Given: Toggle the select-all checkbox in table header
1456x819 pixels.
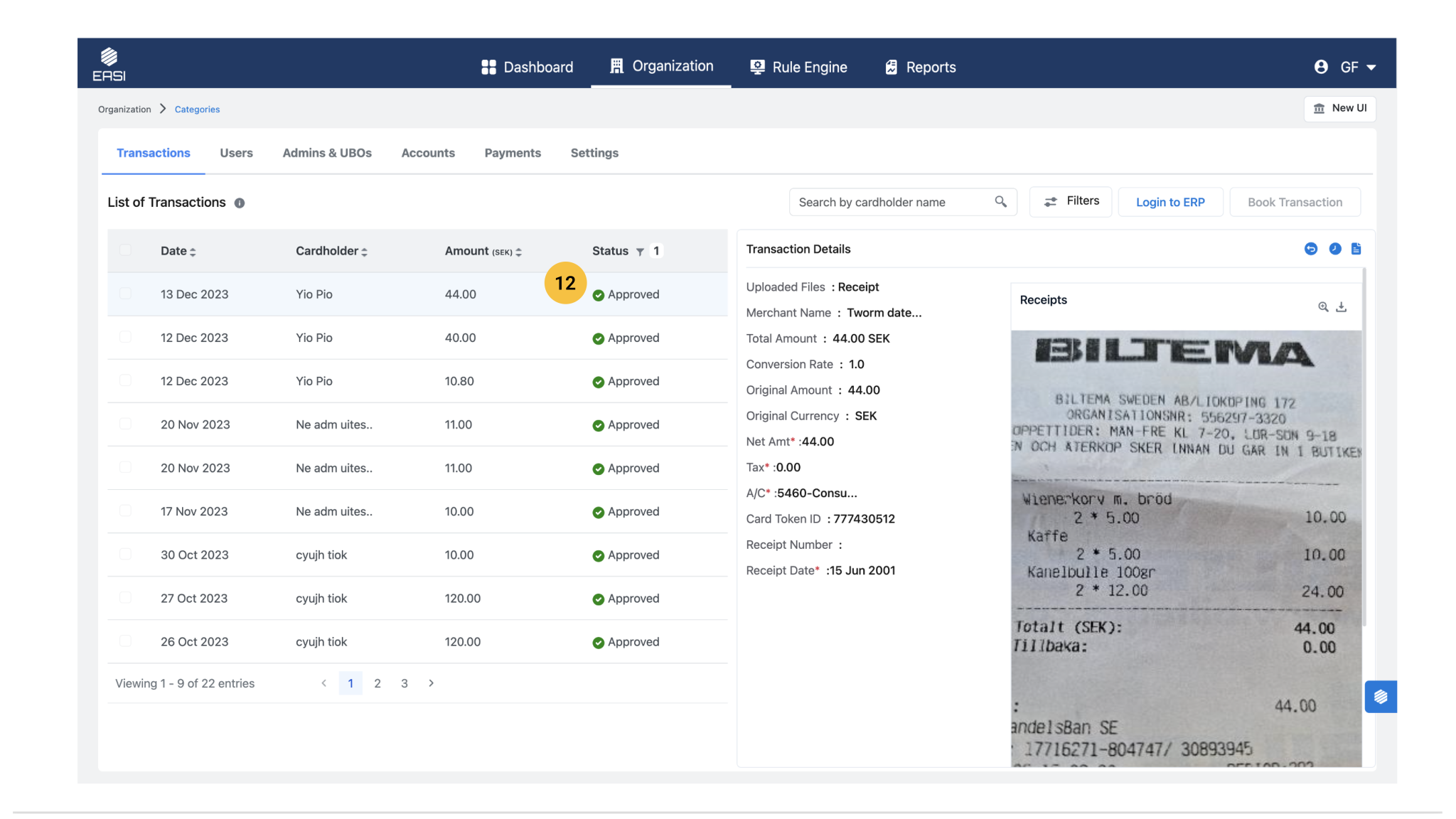Looking at the screenshot, I should coord(126,250).
